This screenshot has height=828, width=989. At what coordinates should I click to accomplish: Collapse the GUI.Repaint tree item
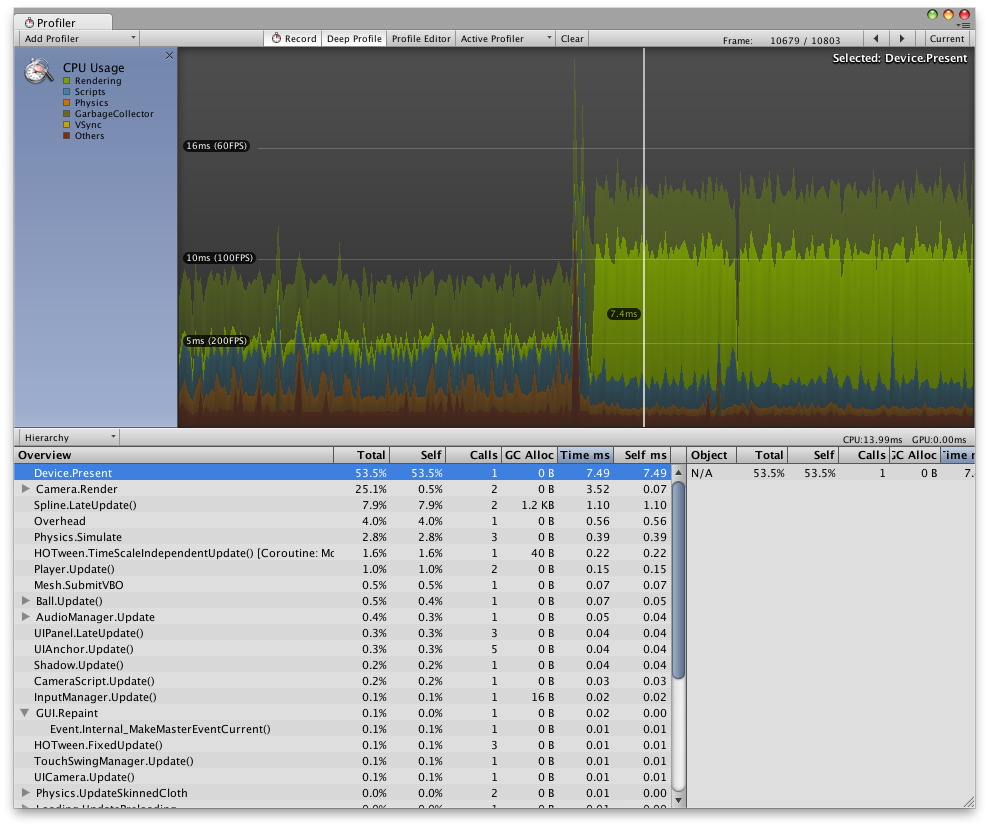[x=26, y=713]
